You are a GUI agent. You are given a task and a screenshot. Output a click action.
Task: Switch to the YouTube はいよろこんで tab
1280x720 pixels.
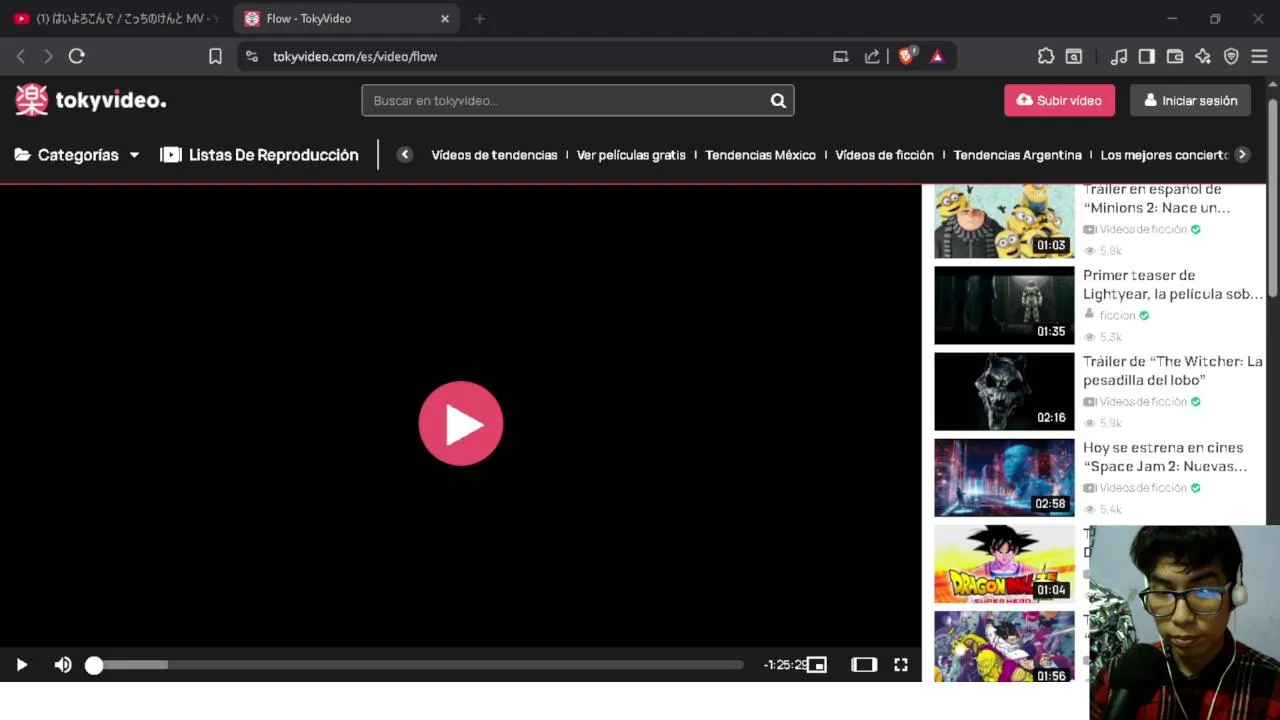coord(117,19)
